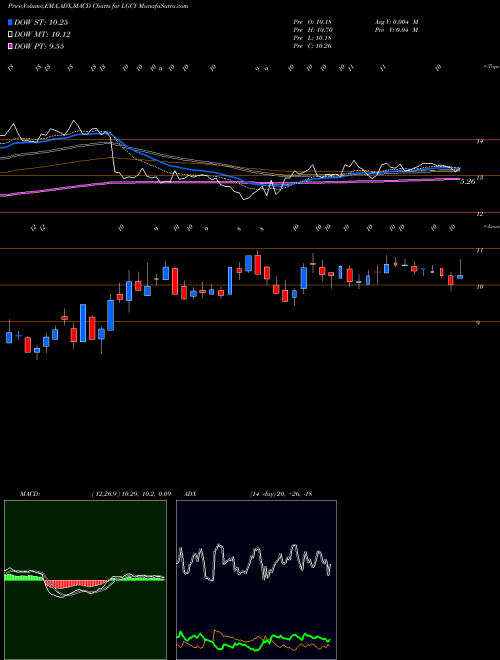Image resolution: width=500 pixels, height=660 pixels.
Task: Click the '<Tops' marker label
Action: click(x=491, y=67)
